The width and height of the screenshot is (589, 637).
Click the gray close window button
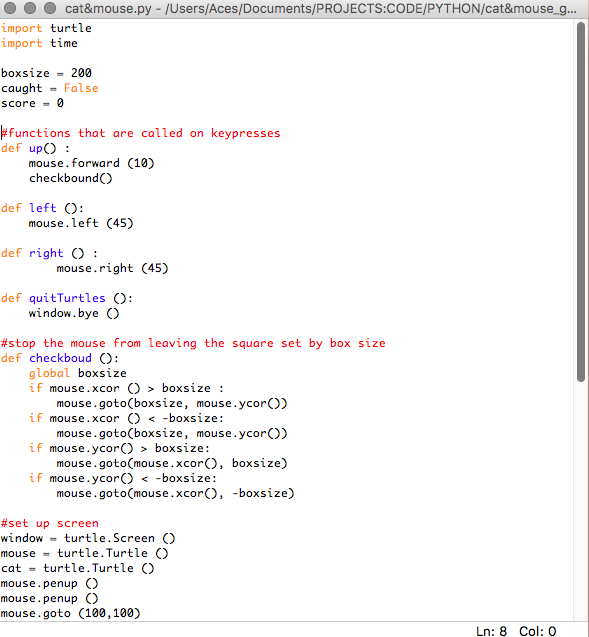click(10, 8)
